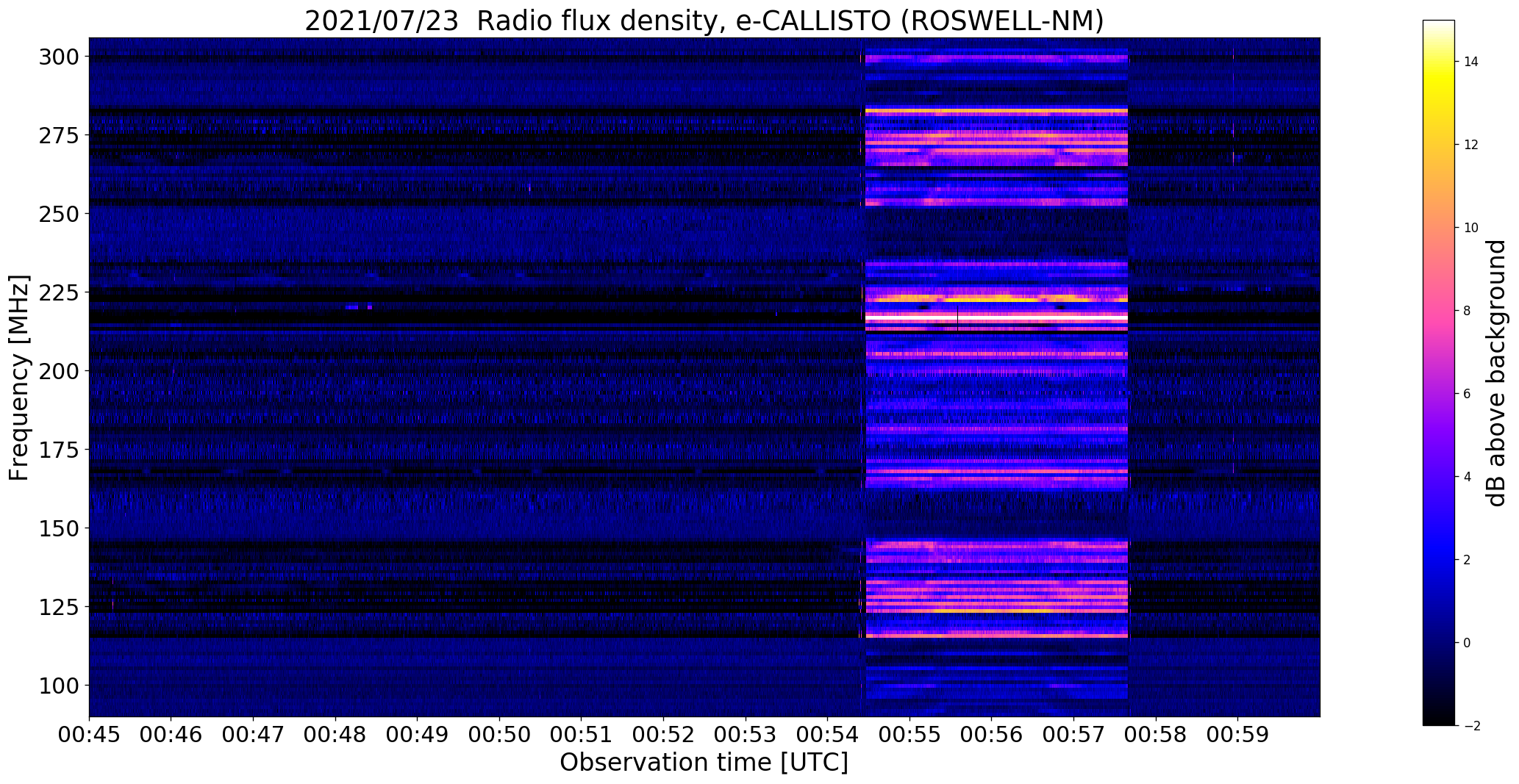Click the 00:55 time tick label
Viewport: 1519px width, 784px height.
click(x=909, y=734)
